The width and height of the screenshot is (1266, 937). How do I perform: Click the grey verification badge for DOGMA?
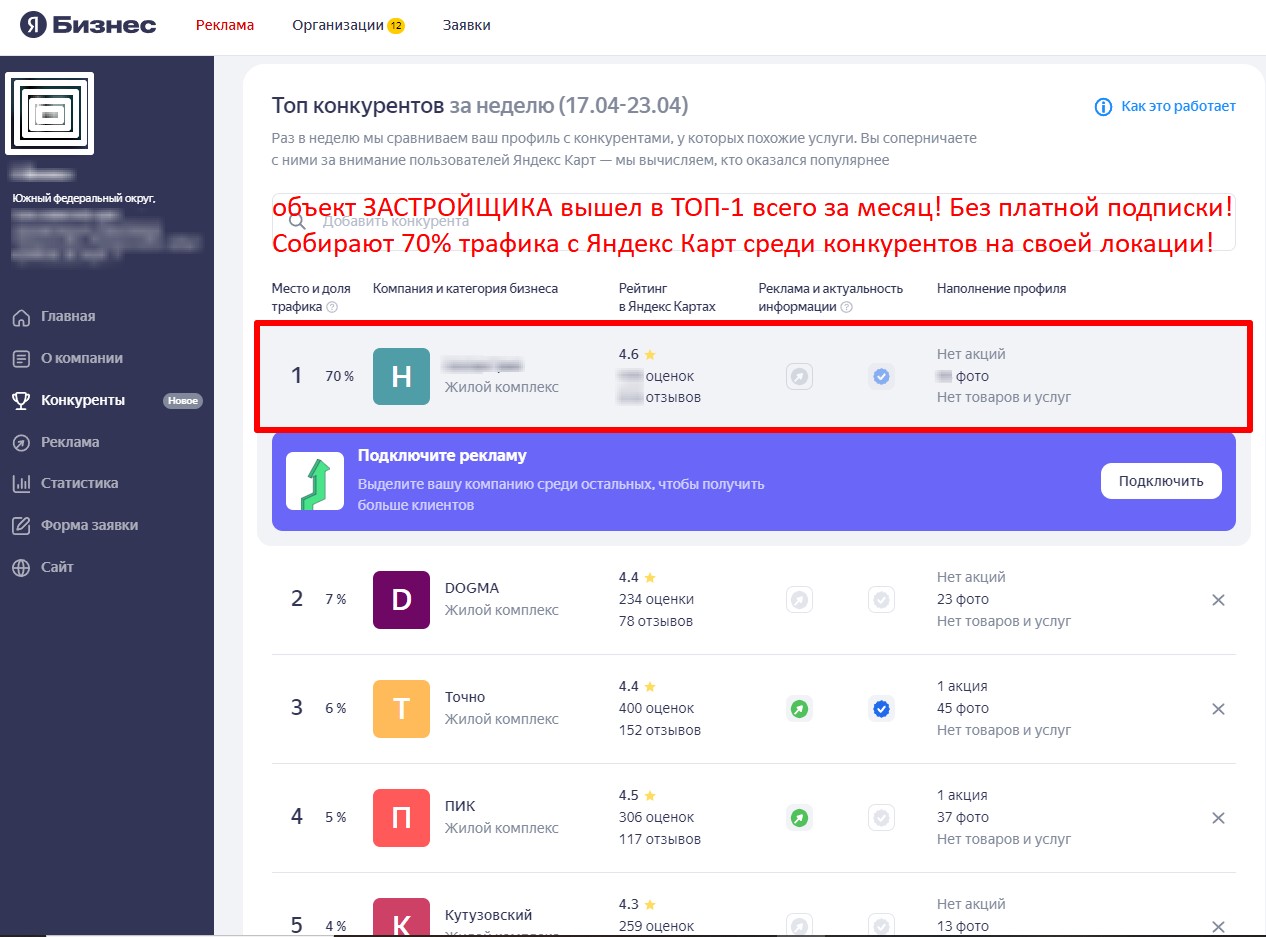[881, 600]
